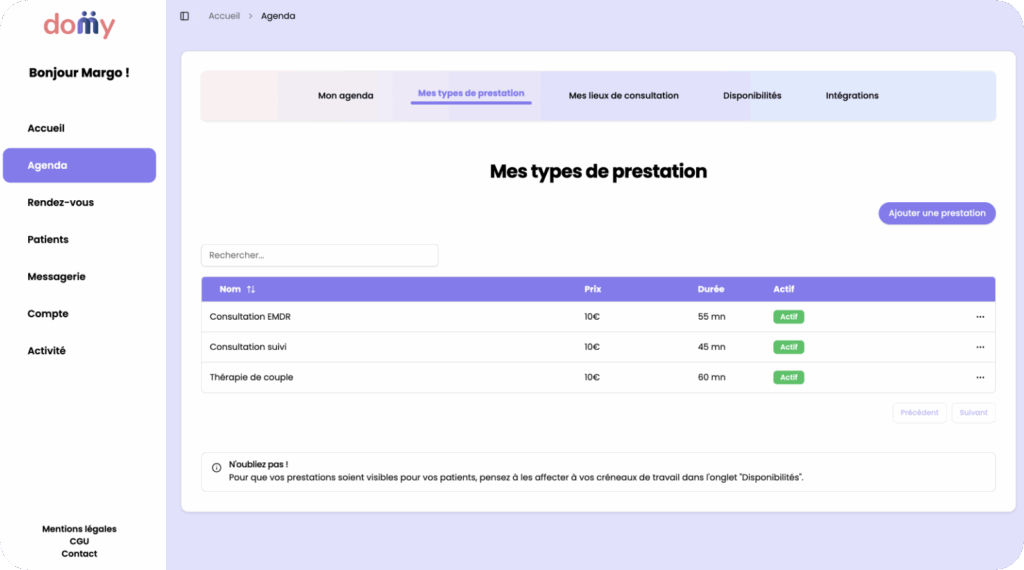The height and width of the screenshot is (570, 1024).
Task: Click Actif badge for Thérapie de couple
Action: pos(788,377)
